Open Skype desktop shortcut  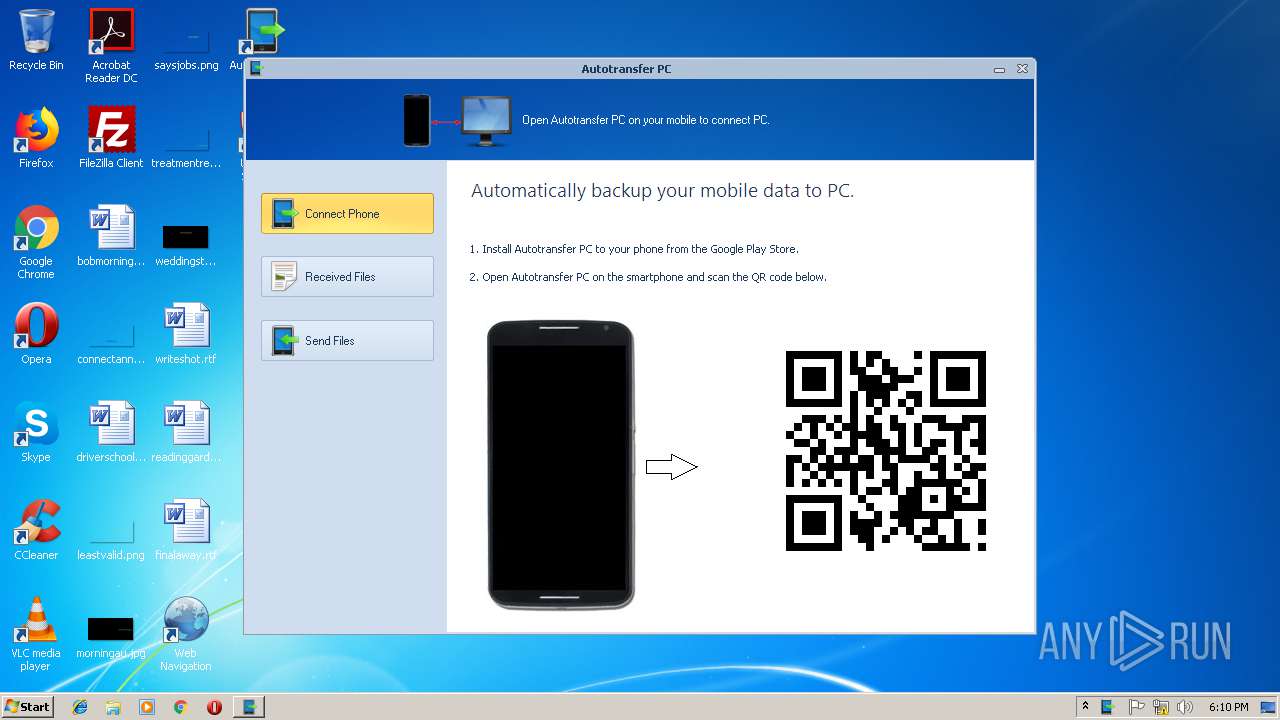coord(36,432)
